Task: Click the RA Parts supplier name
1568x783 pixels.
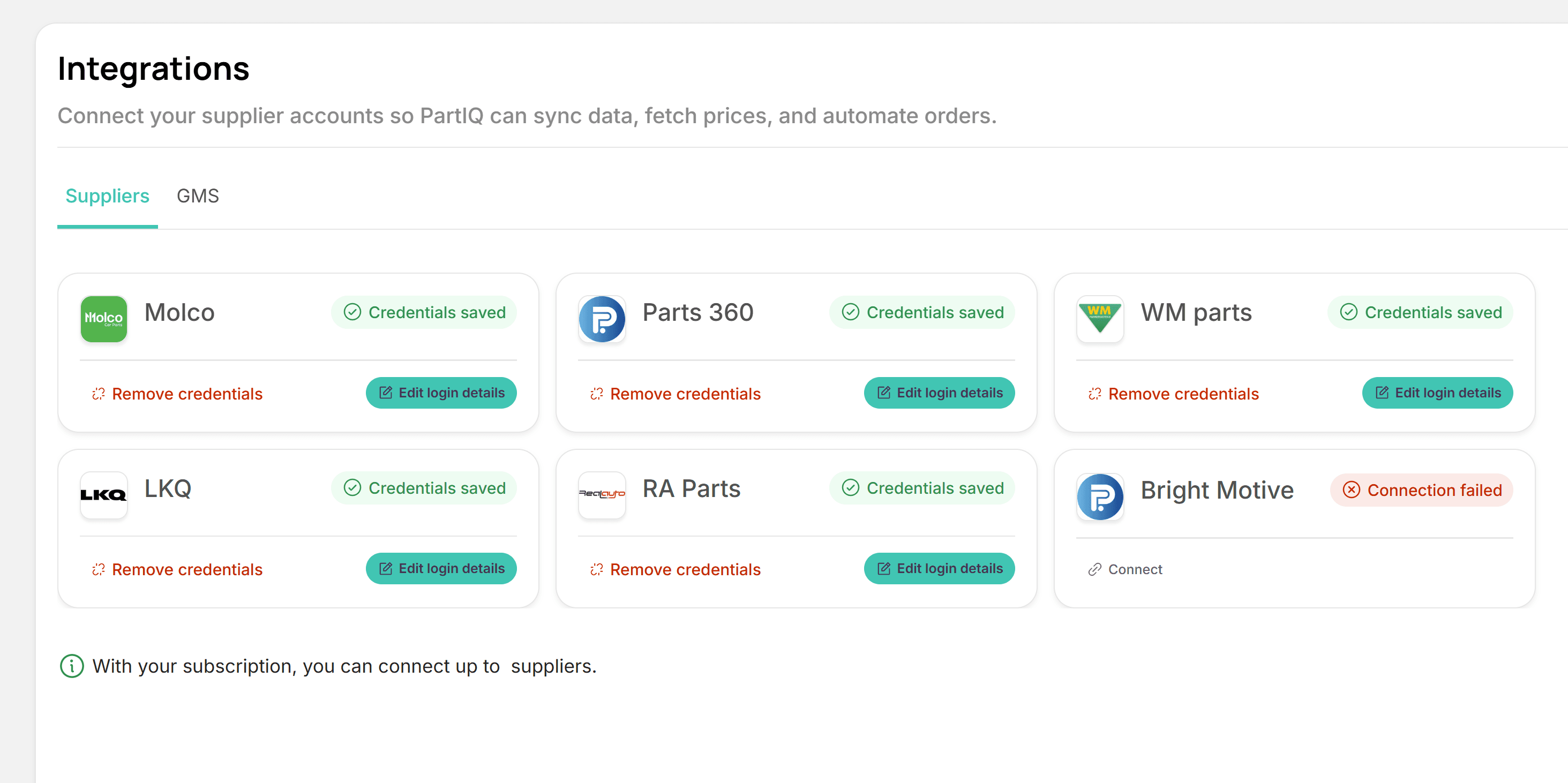Action: click(692, 488)
